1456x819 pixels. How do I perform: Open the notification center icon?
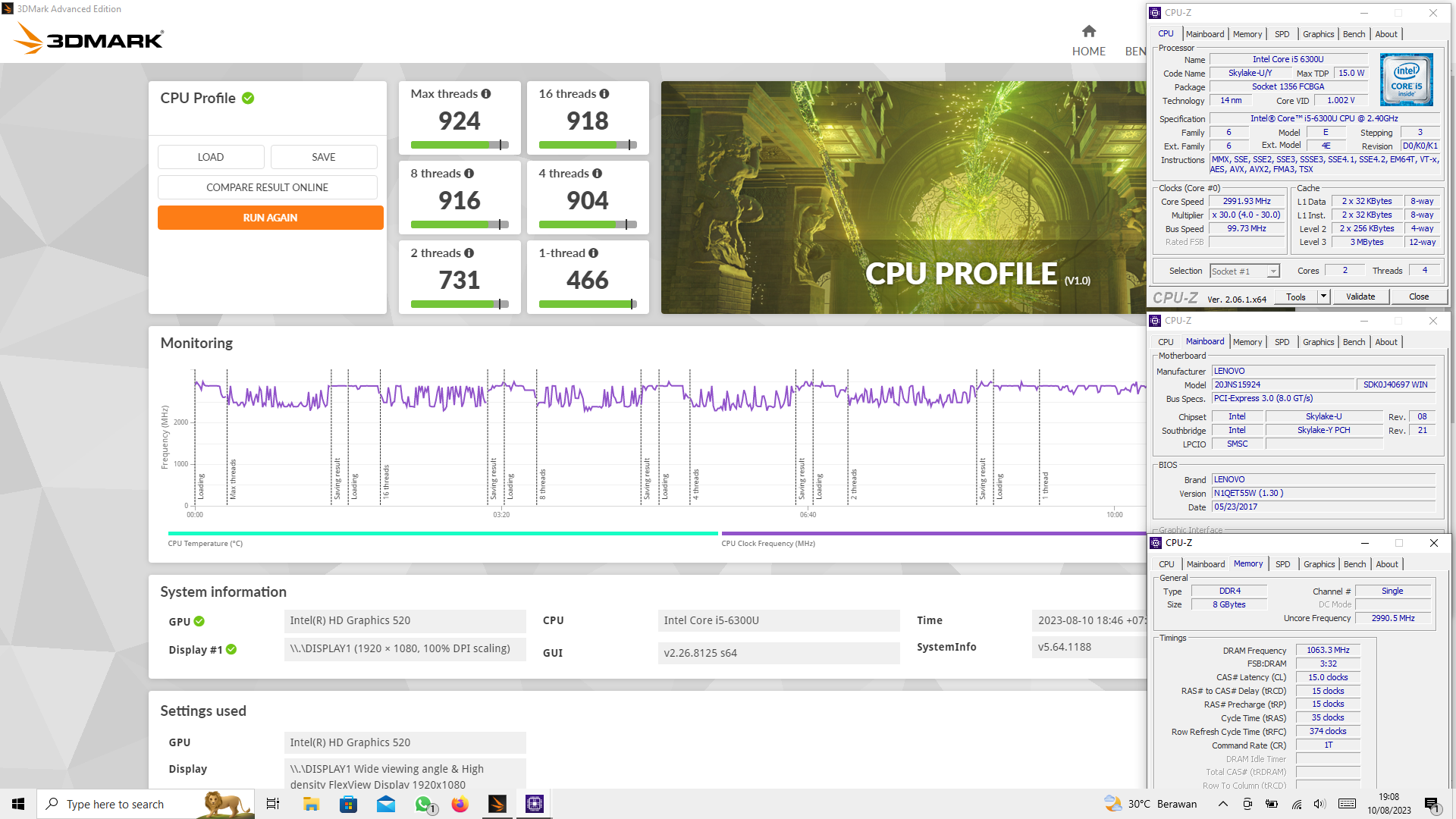[1432, 805]
